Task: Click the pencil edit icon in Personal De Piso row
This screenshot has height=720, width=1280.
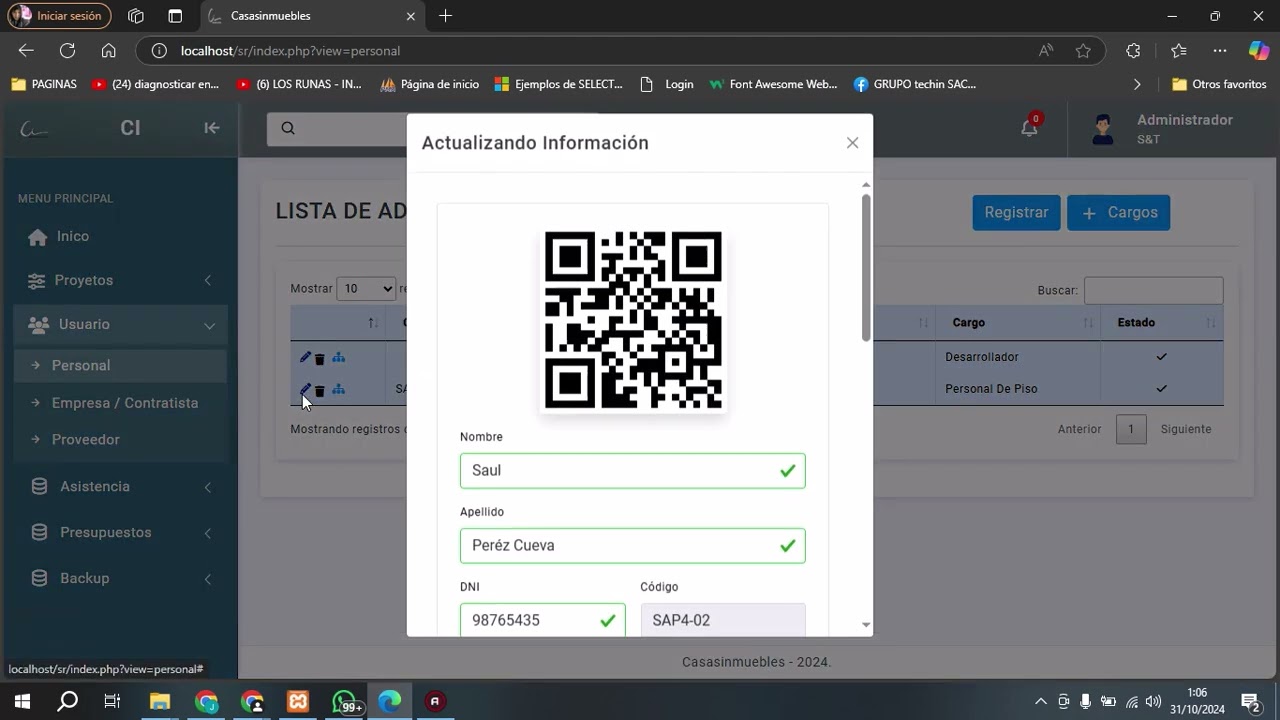Action: point(305,389)
